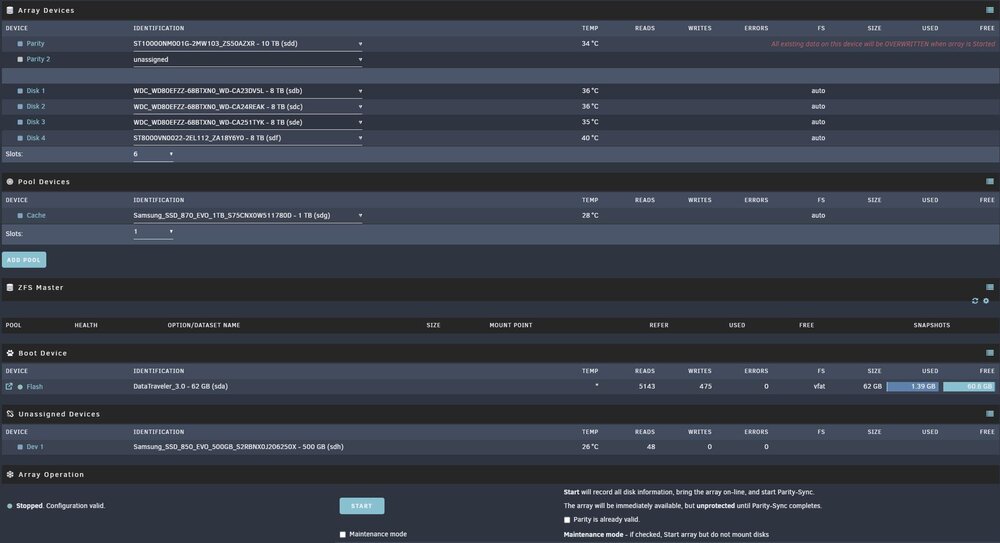Screen dimensions: 1000x543
Task: Click Parity temperature 34 °C value
Action: tap(590, 44)
